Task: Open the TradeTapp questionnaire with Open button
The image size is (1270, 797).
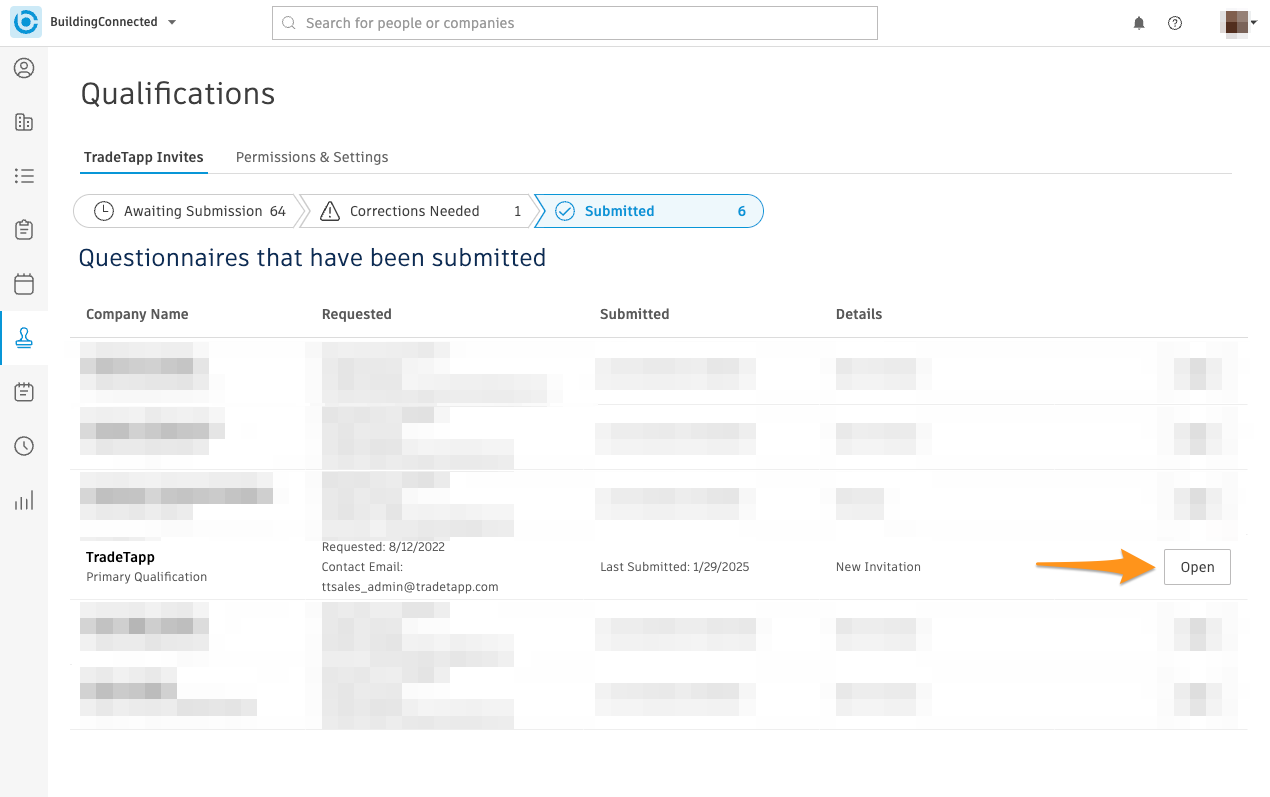Action: point(1197,567)
